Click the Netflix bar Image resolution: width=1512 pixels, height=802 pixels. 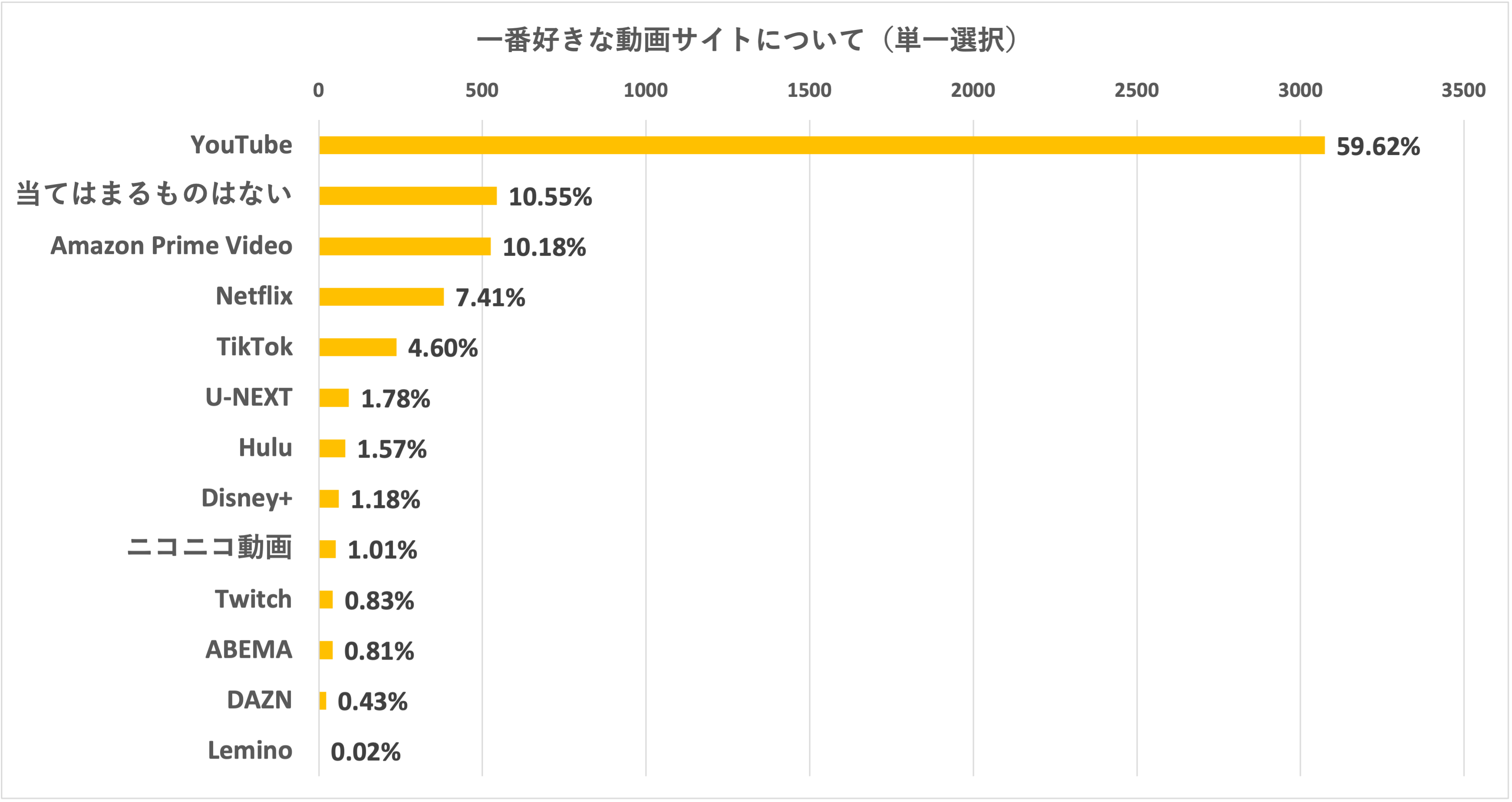coord(382,297)
